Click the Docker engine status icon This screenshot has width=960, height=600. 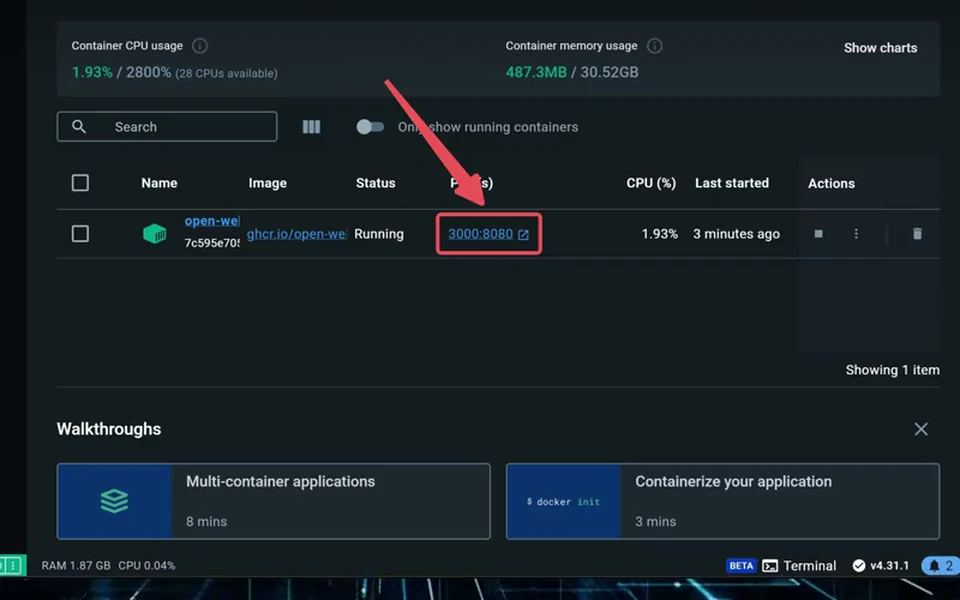pyautogui.click(x=12, y=565)
